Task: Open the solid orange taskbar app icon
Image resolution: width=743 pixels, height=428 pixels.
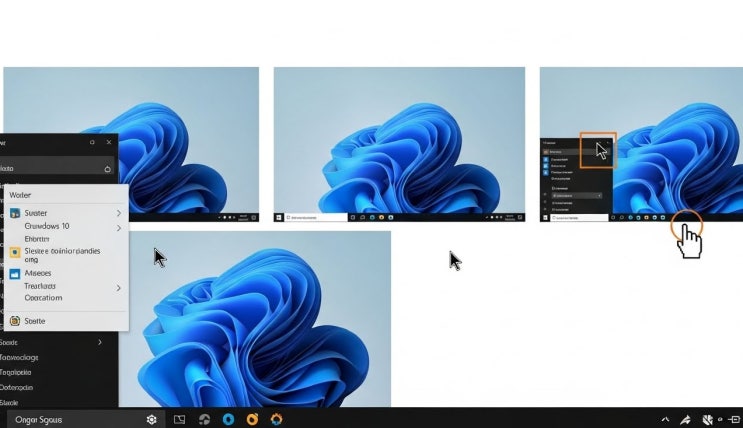Action: coord(252,419)
